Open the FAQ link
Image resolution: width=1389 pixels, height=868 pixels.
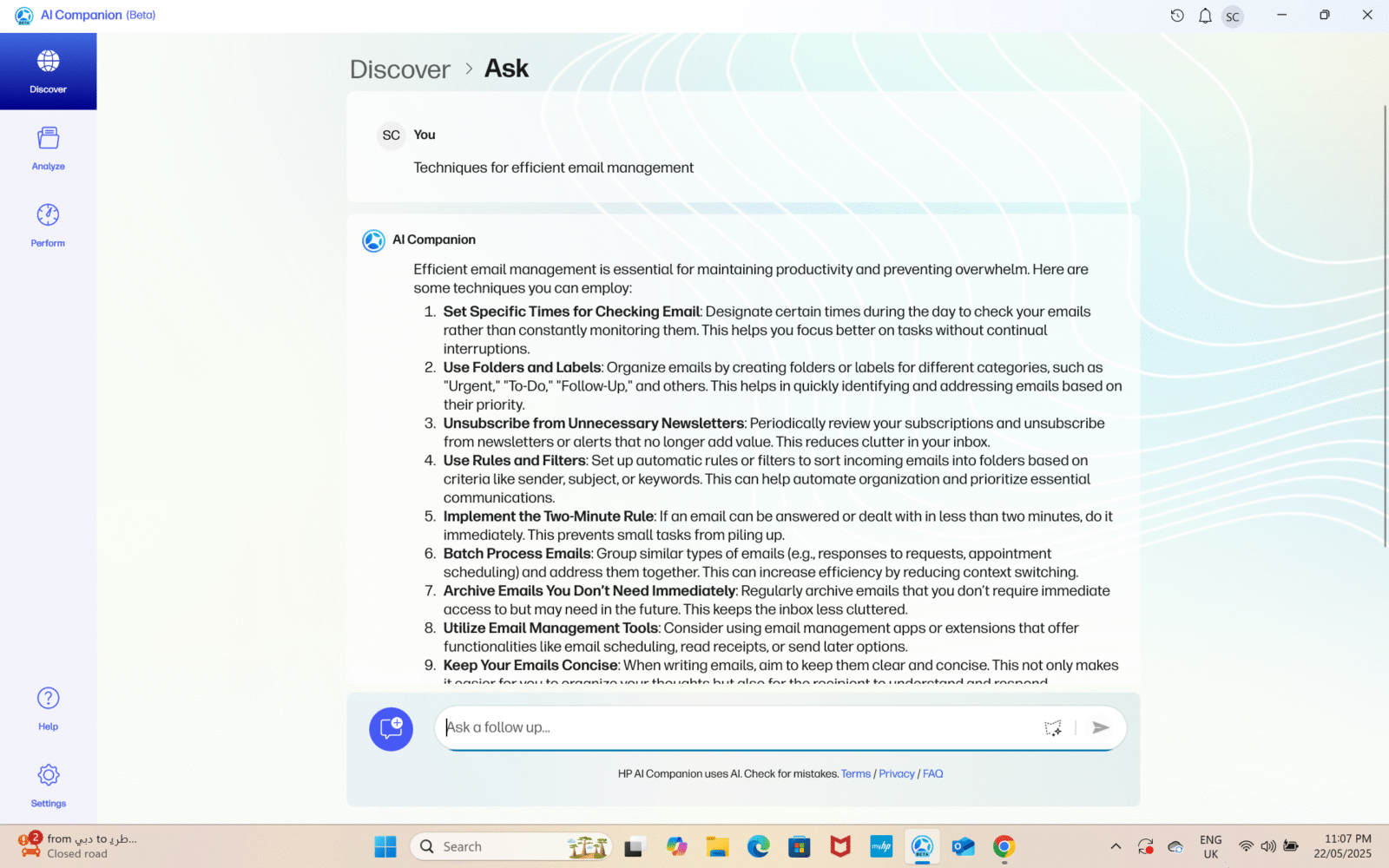click(932, 773)
